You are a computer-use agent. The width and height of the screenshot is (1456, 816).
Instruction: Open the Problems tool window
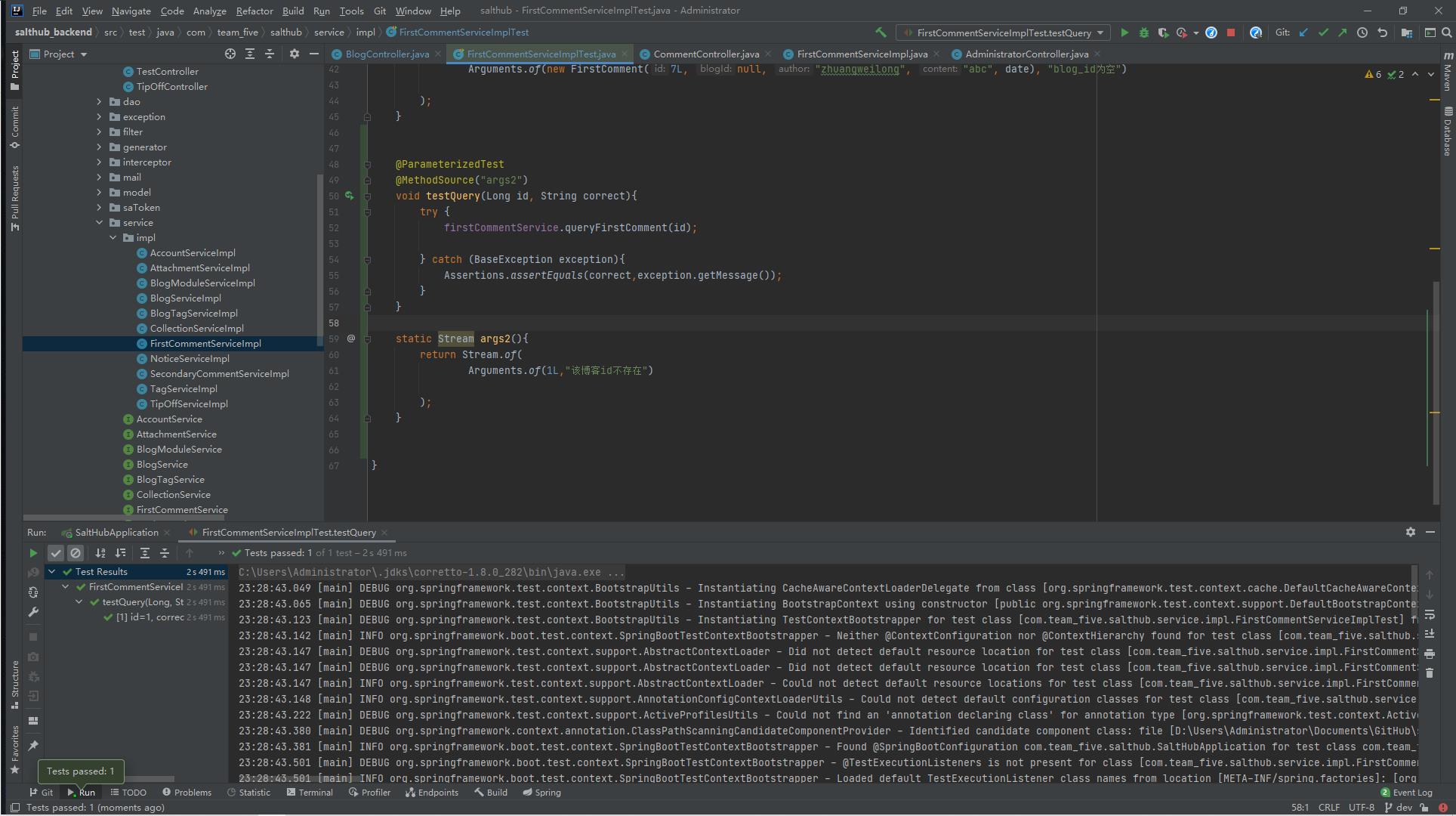[x=187, y=792]
